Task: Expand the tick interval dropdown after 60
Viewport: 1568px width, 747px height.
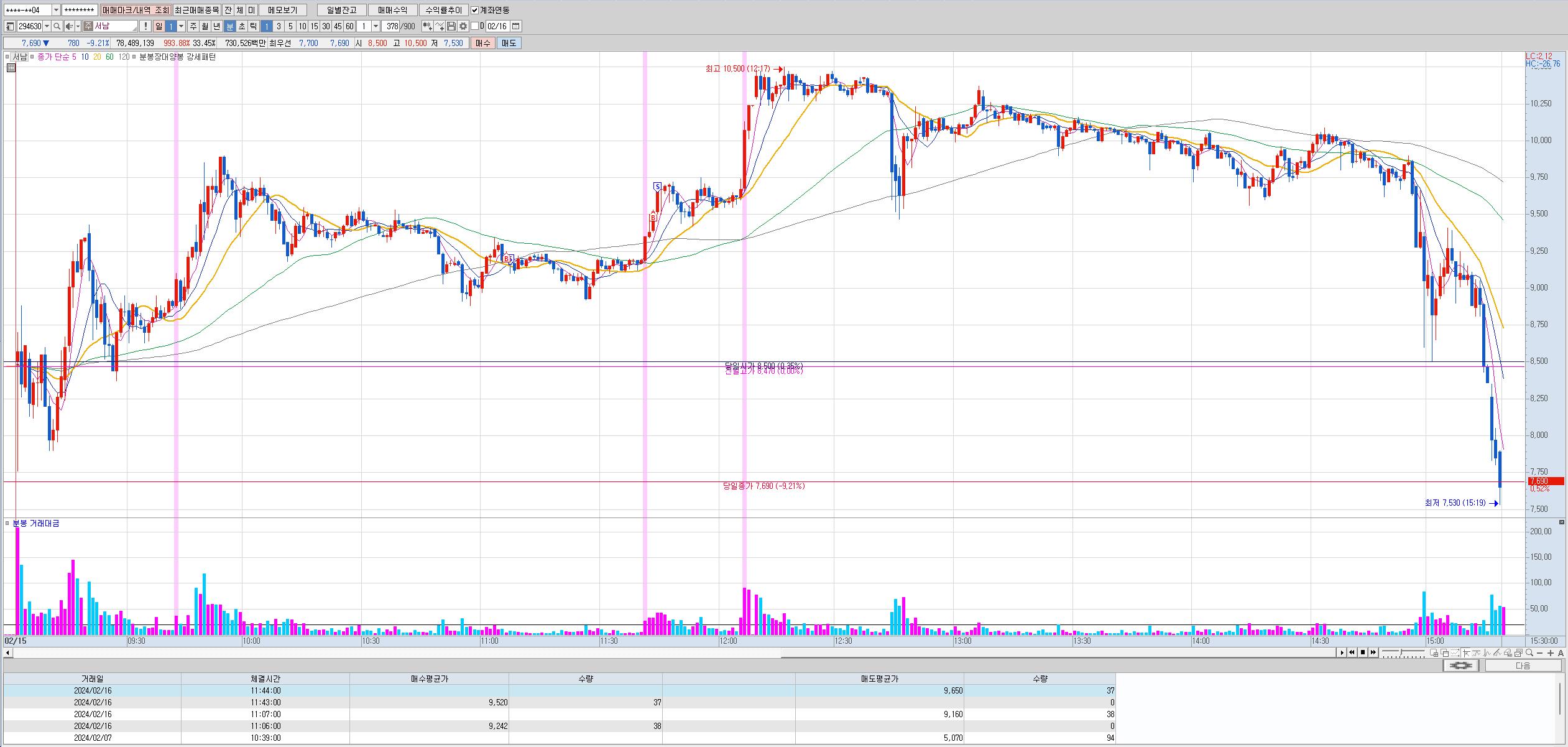Action: [376, 26]
